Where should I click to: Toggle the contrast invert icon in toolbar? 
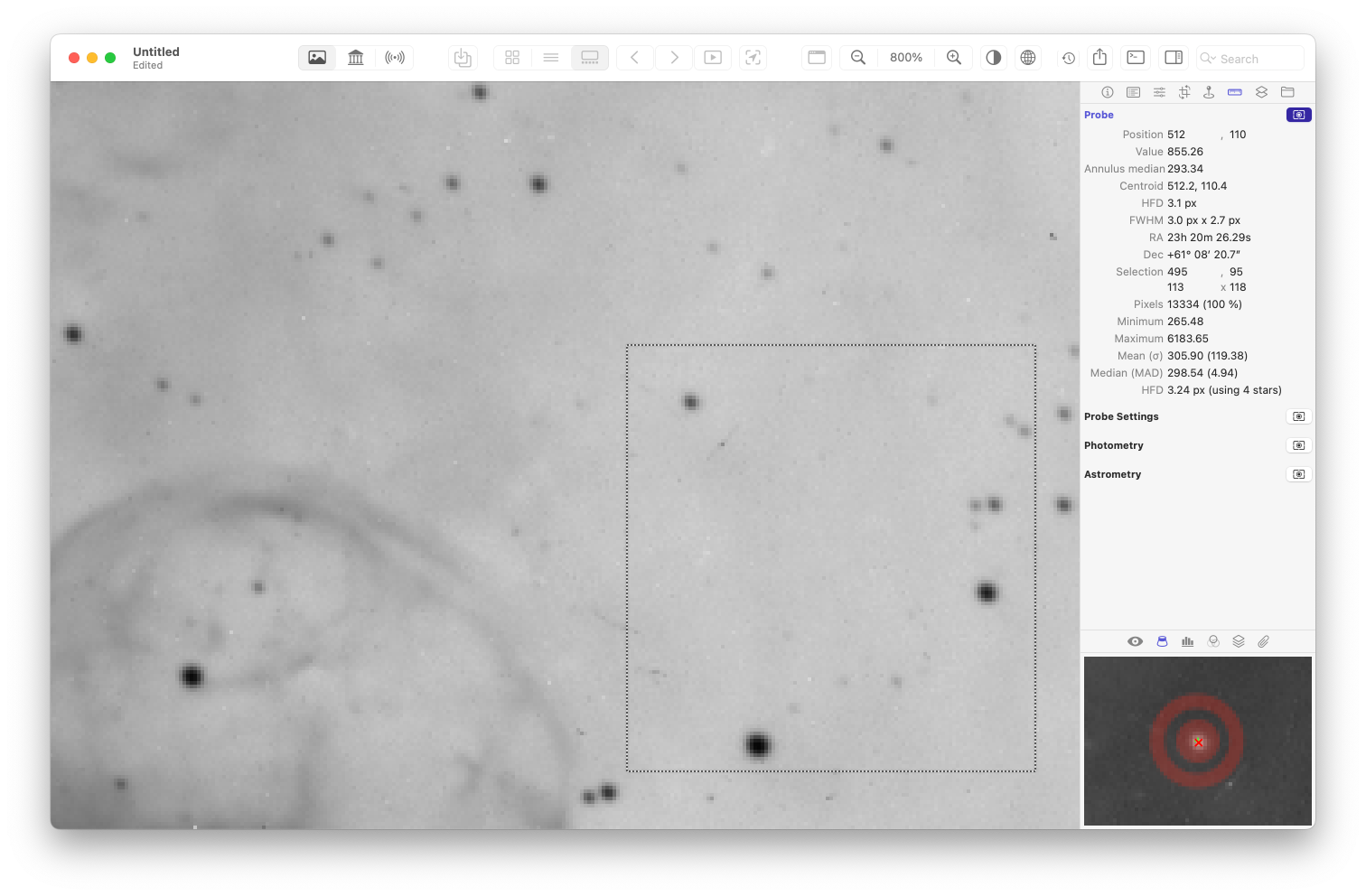(994, 58)
